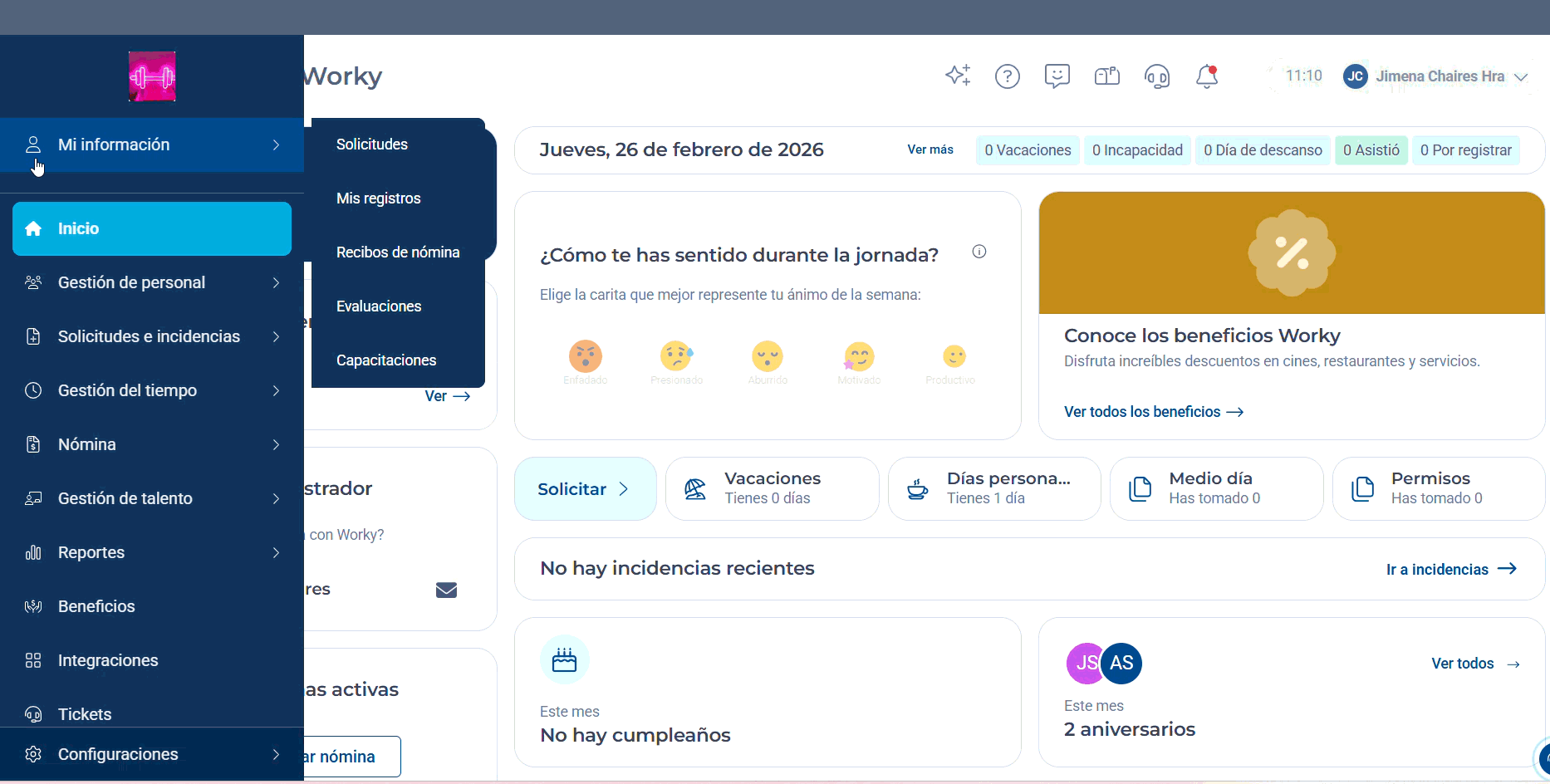The width and height of the screenshot is (1550, 784).
Task: Click the Ver arrow link
Action: pos(448,396)
